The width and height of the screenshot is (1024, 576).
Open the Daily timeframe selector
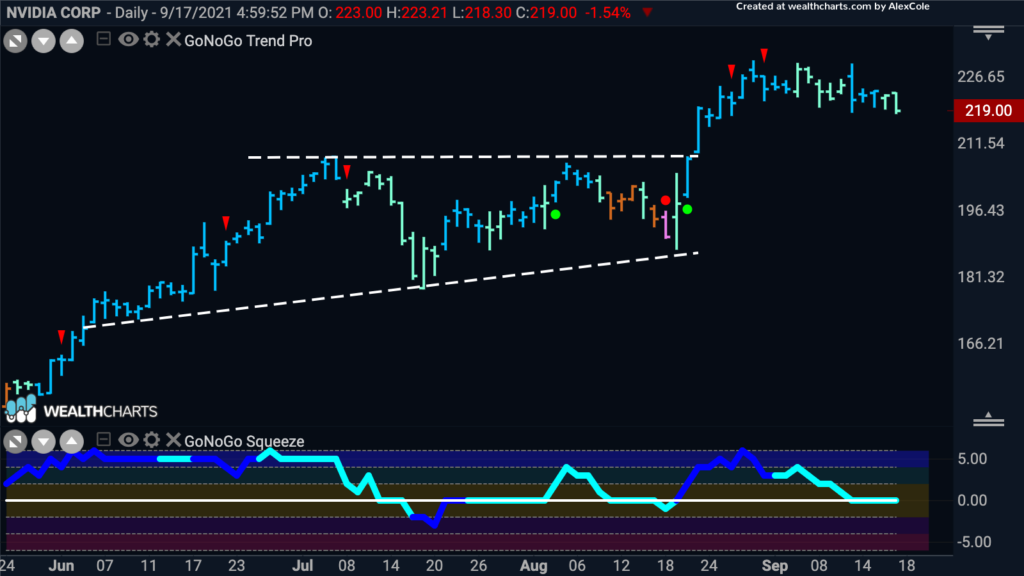tap(132, 12)
